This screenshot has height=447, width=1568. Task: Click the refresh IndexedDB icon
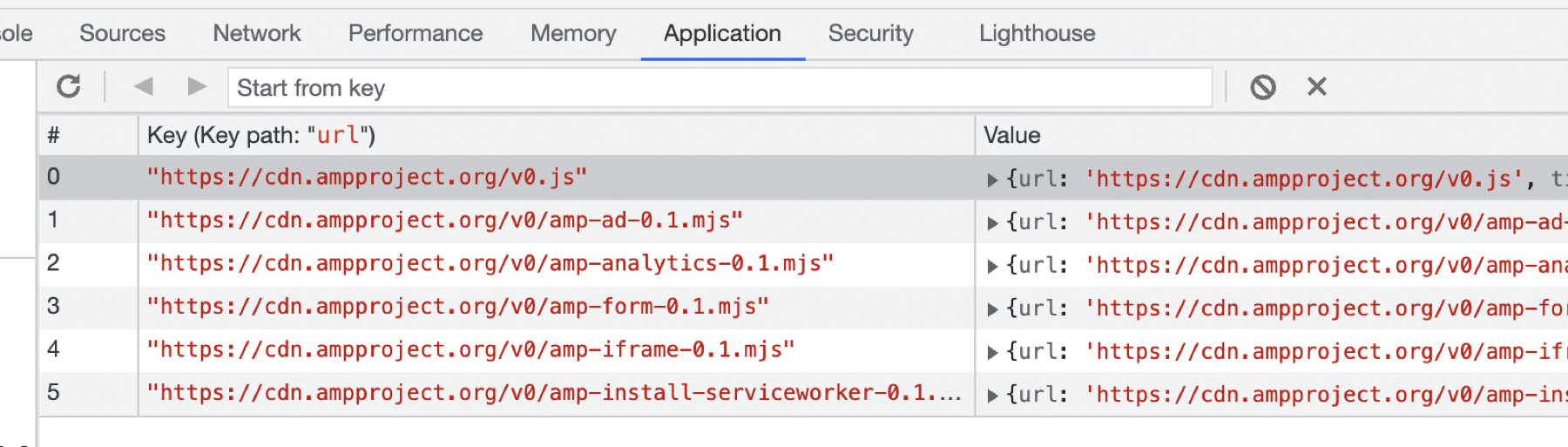(69, 87)
